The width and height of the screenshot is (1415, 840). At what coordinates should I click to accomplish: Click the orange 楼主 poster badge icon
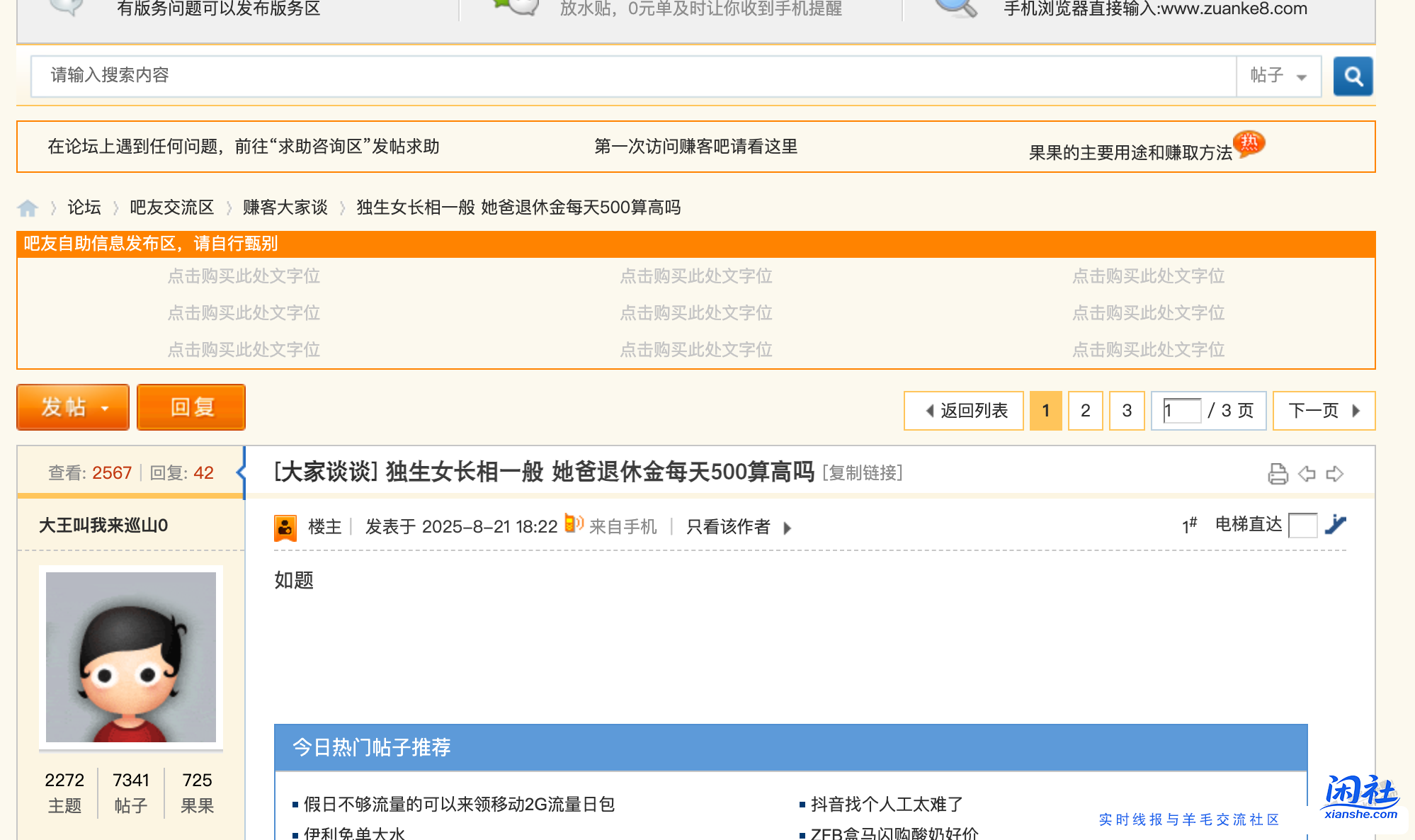pyautogui.click(x=285, y=527)
